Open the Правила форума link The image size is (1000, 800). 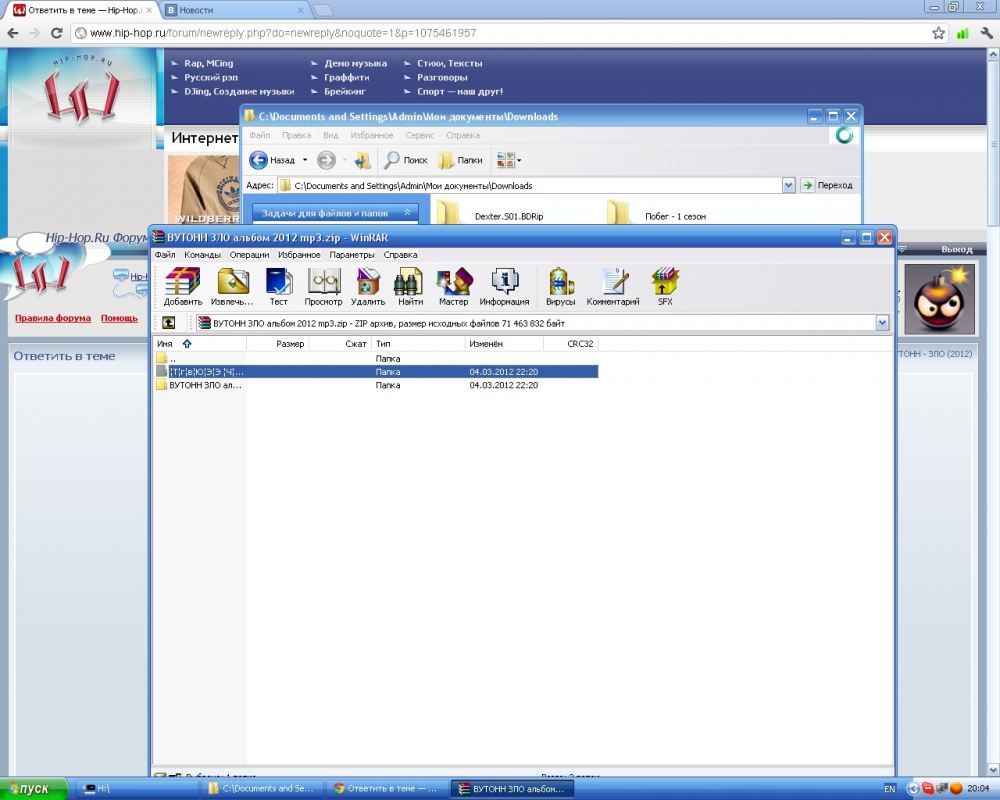coord(53,318)
